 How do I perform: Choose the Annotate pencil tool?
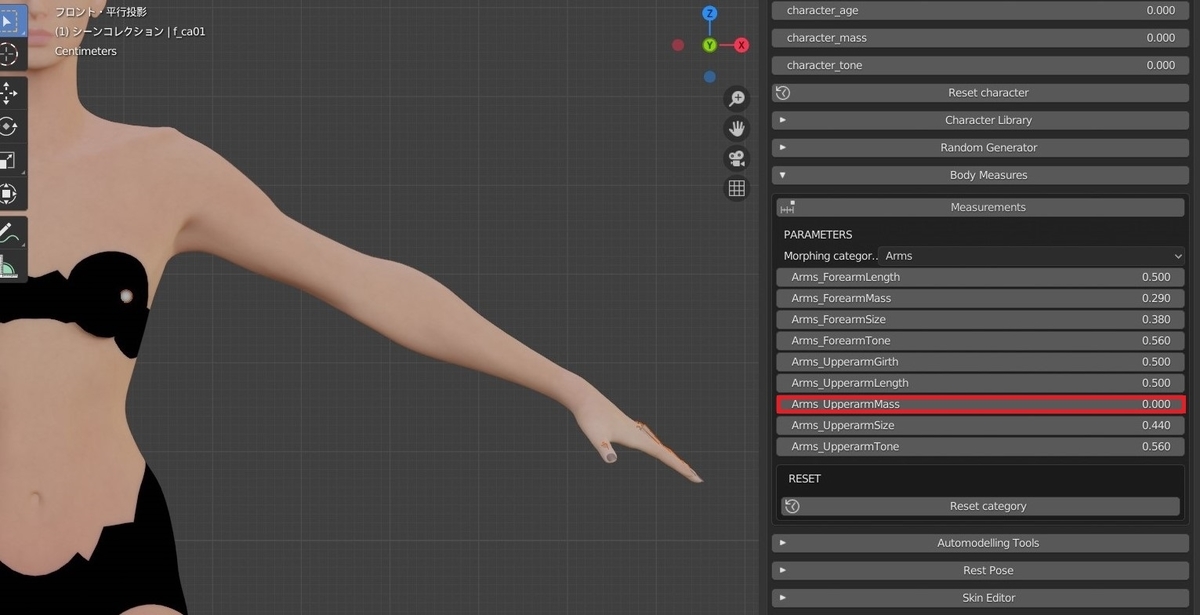point(10,232)
